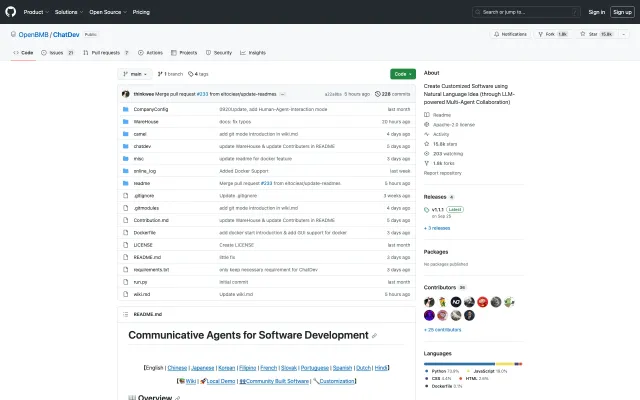Click the readme folder icon
This screenshot has height=400, width=640.
tap(126, 183)
